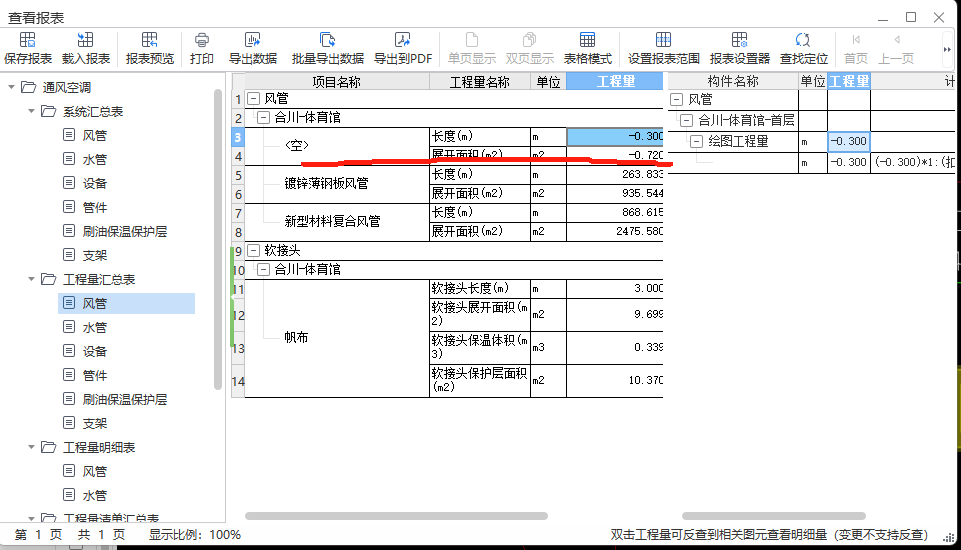Open 管件 under 工程量汇总表
Image resolution: width=961 pixels, height=550 pixels.
tap(94, 375)
